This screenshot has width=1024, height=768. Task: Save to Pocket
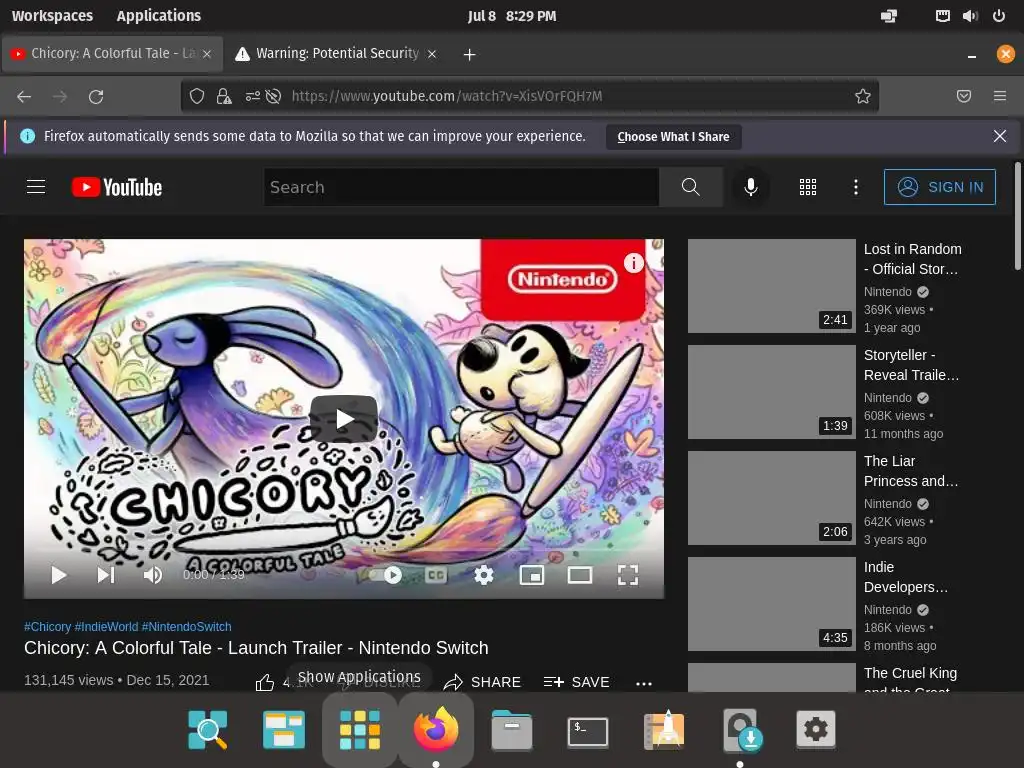coord(963,97)
